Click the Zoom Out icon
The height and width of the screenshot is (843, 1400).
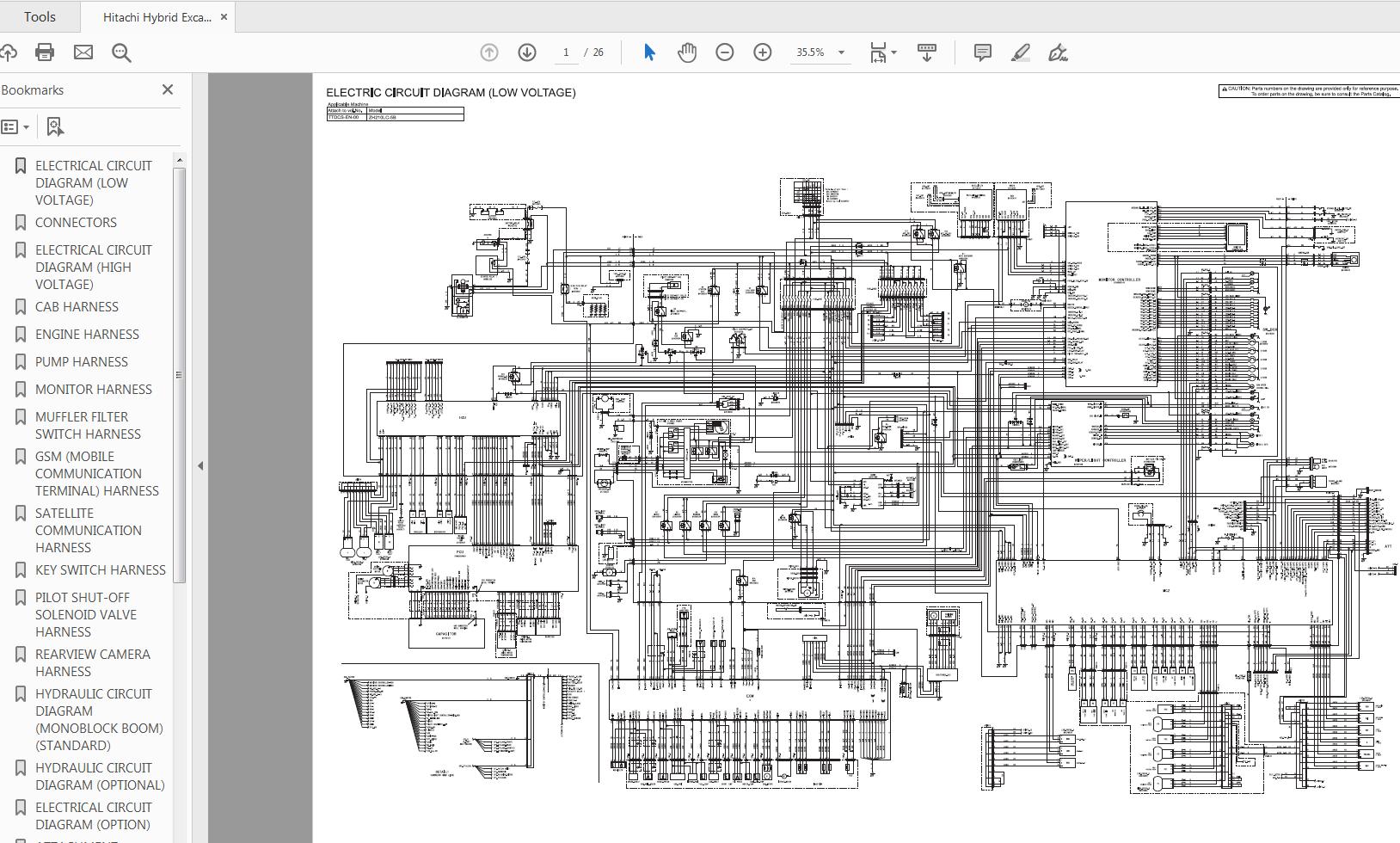coord(724,52)
